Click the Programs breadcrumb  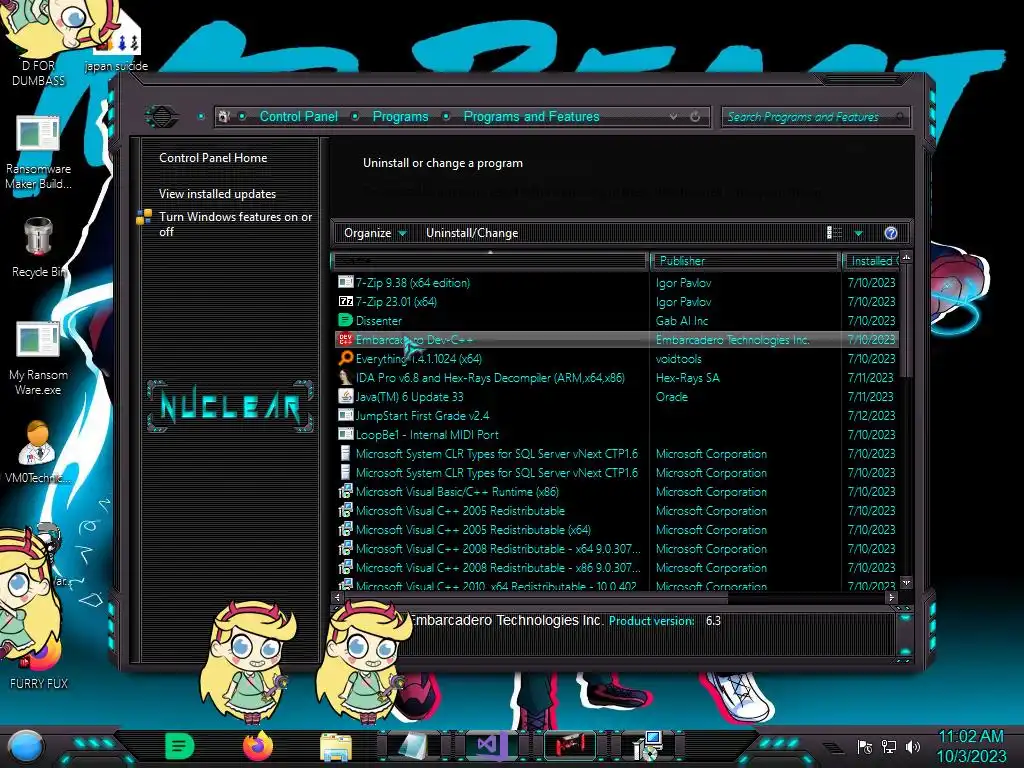[400, 116]
